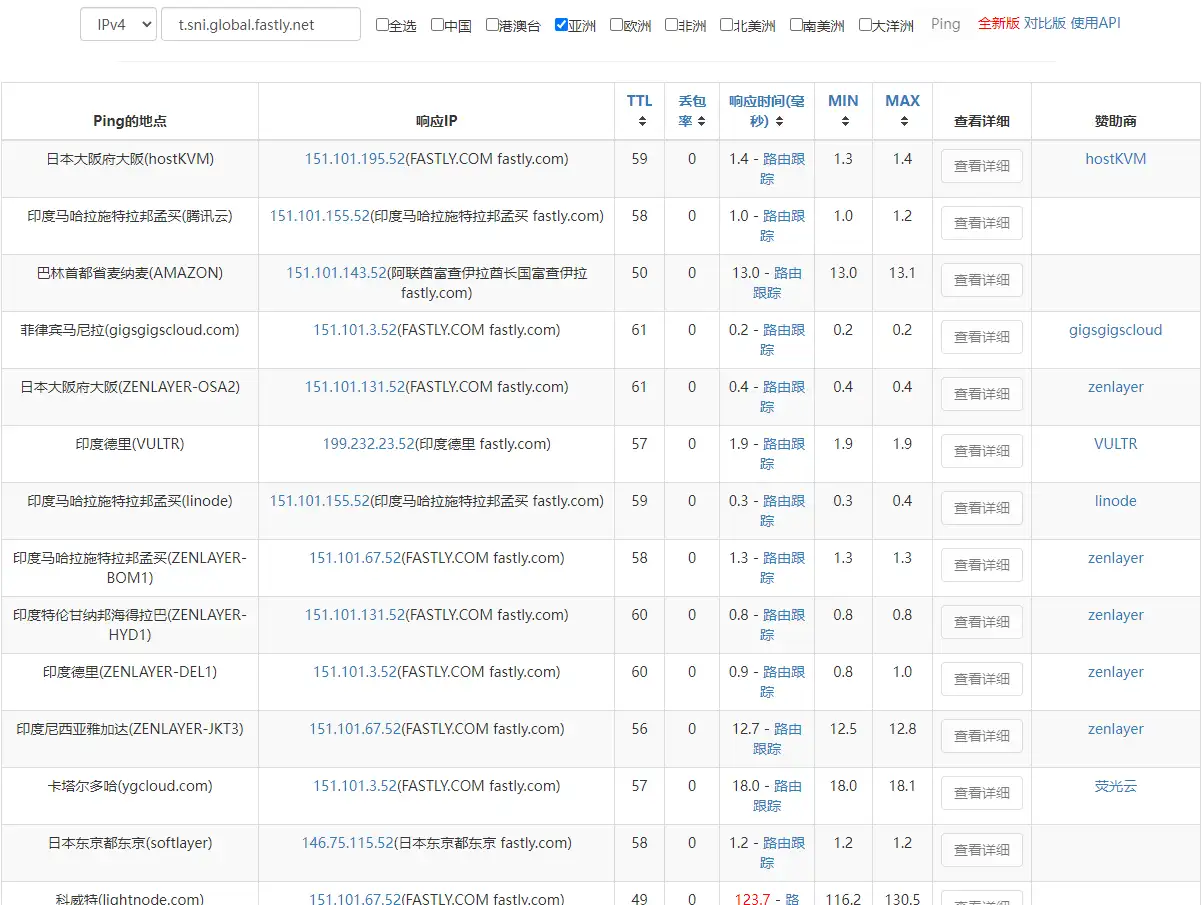
Task: Sort by MAX column arrows
Action: tap(904, 122)
